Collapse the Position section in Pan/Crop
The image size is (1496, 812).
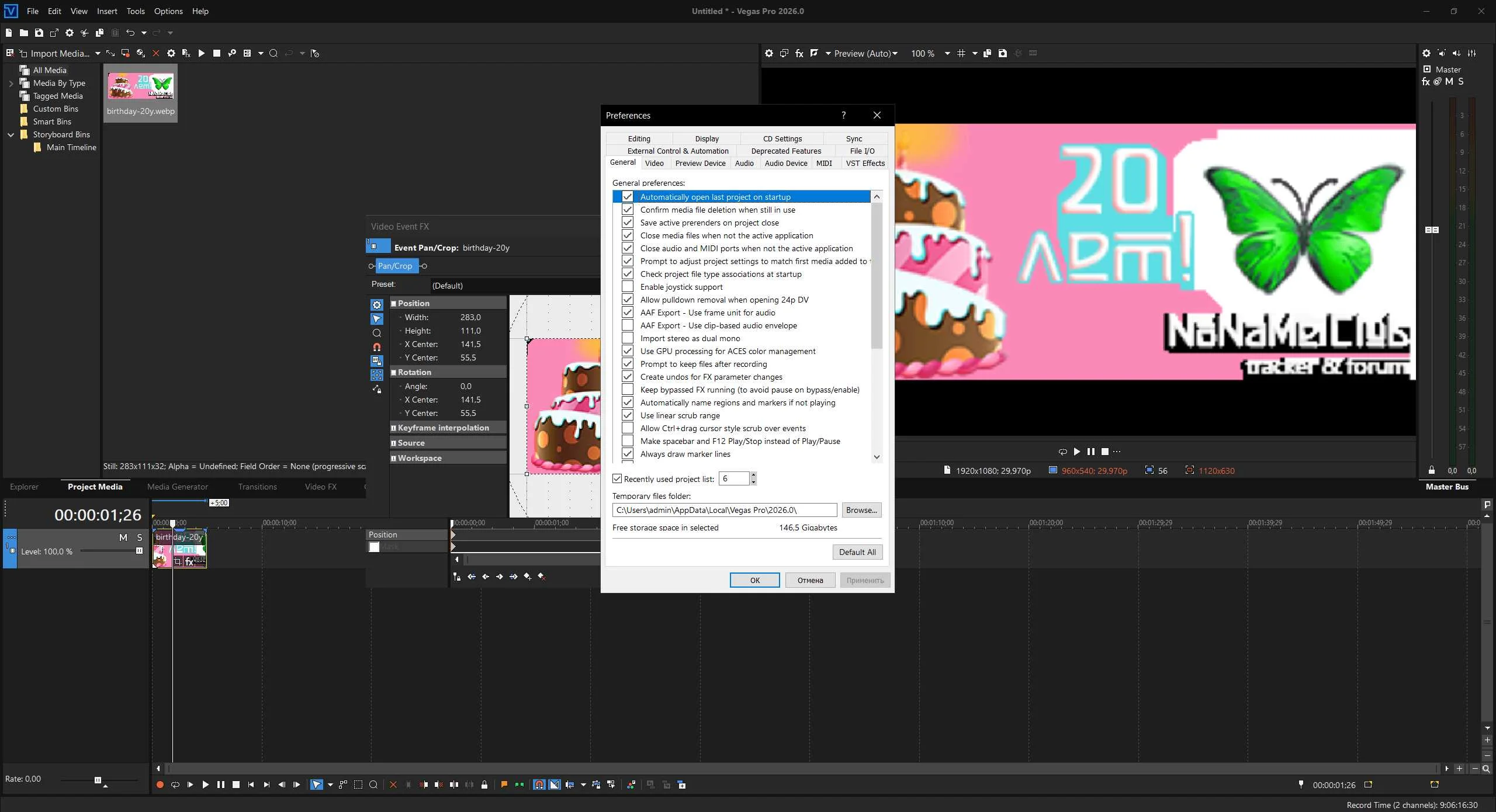[x=394, y=304]
